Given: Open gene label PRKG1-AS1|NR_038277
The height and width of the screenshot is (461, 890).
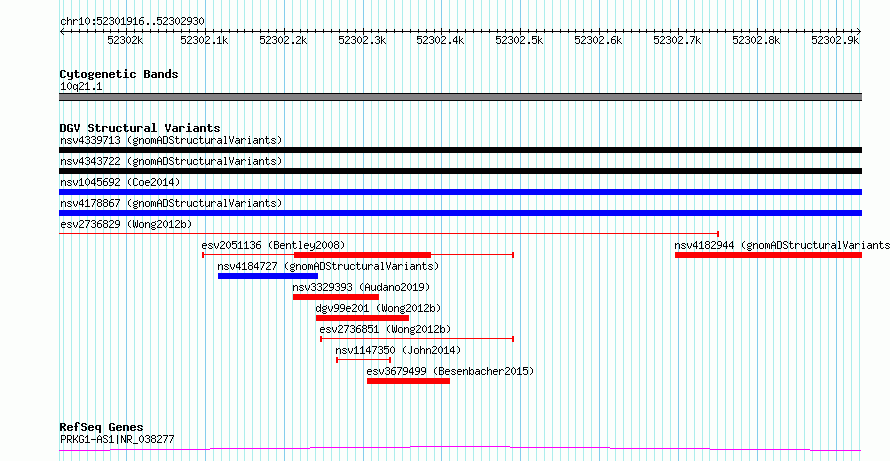Looking at the screenshot, I should pos(117,439).
